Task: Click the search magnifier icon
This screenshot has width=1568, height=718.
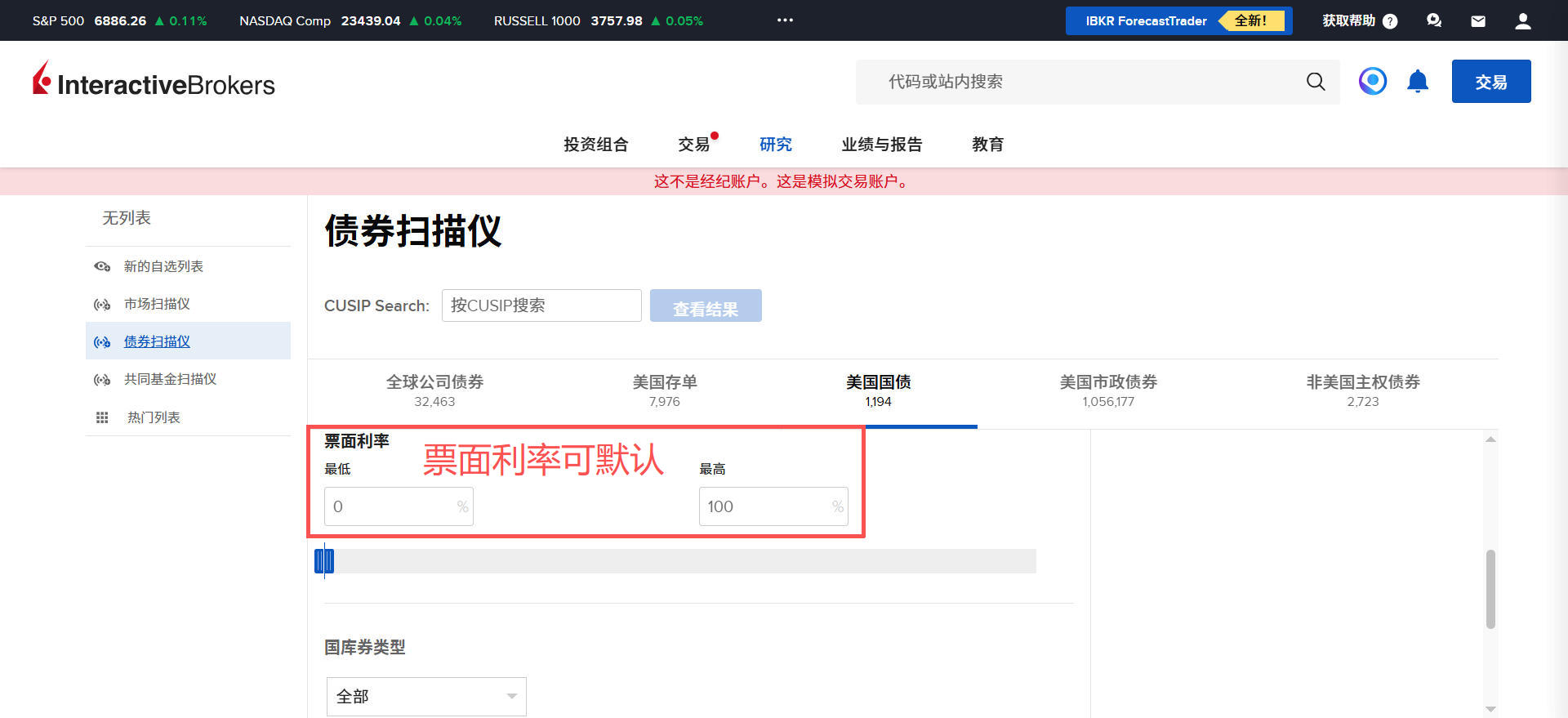Action: (1315, 82)
